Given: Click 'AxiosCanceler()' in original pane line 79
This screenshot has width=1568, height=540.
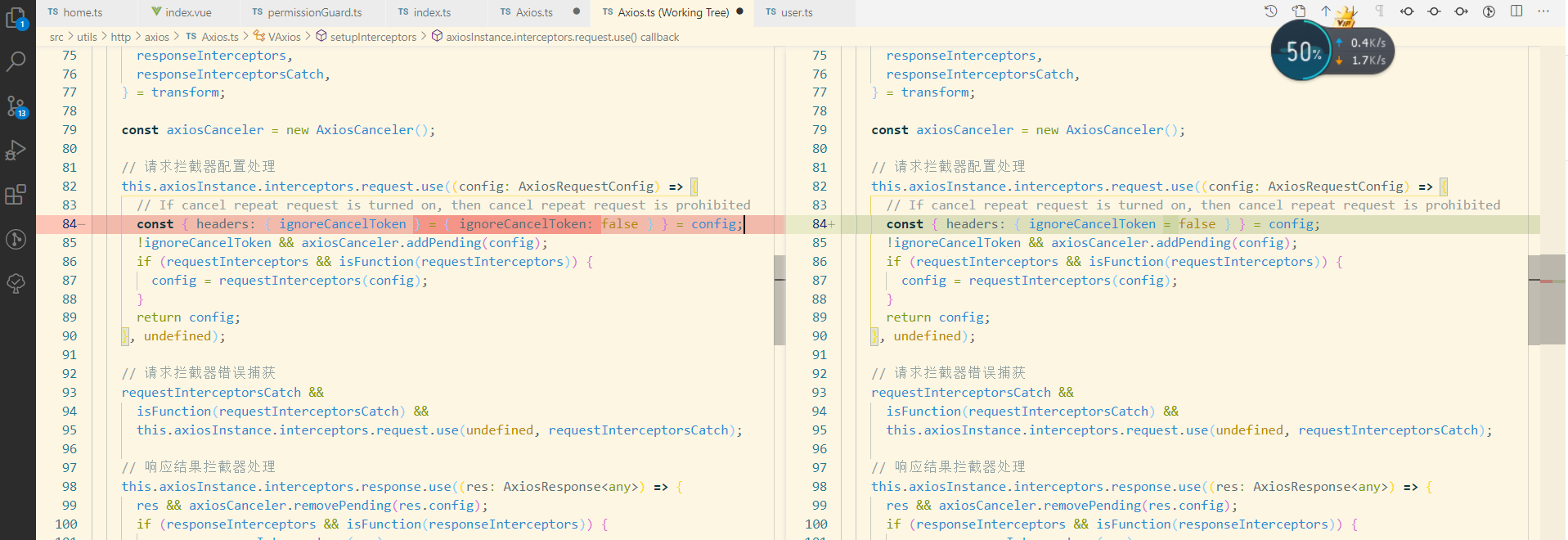Looking at the screenshot, I should click(x=372, y=130).
